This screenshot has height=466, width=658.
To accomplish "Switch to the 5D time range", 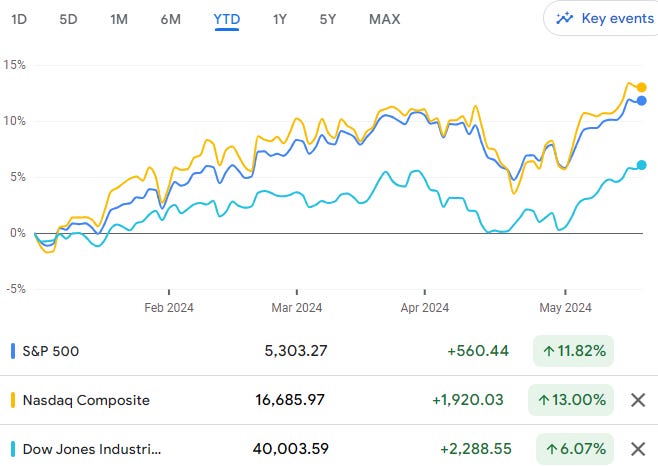I will click(68, 19).
